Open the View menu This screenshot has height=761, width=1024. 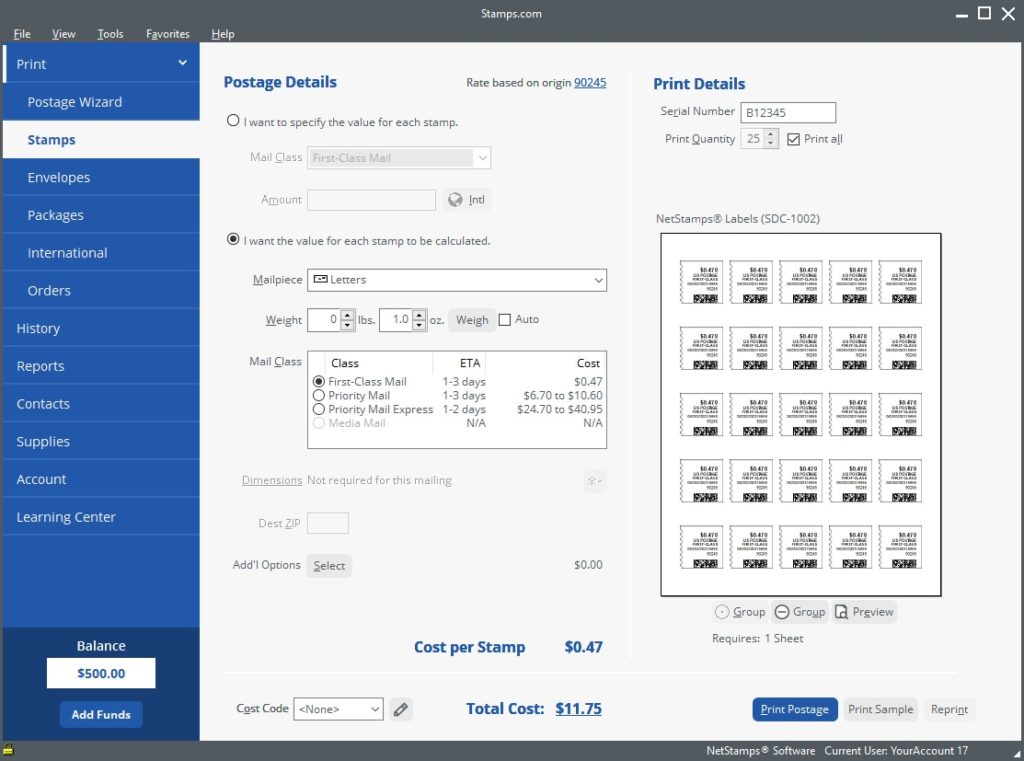point(63,34)
